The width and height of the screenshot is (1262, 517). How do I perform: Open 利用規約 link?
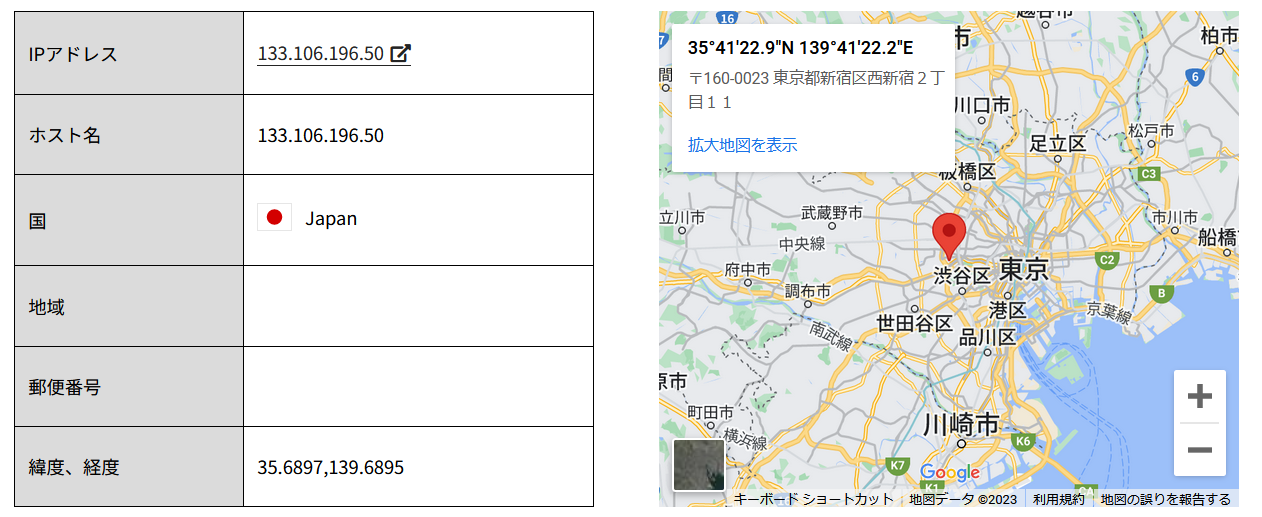1058,499
